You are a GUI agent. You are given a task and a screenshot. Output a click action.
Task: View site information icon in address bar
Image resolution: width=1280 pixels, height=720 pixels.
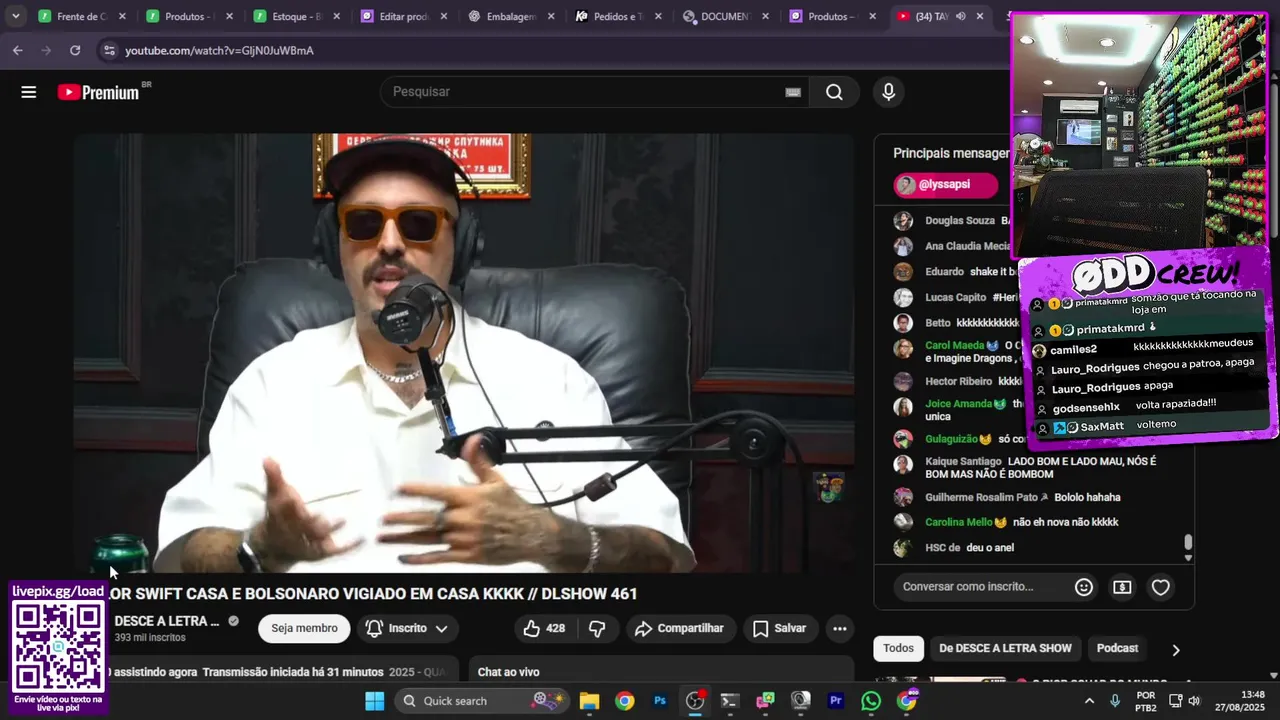(108, 50)
